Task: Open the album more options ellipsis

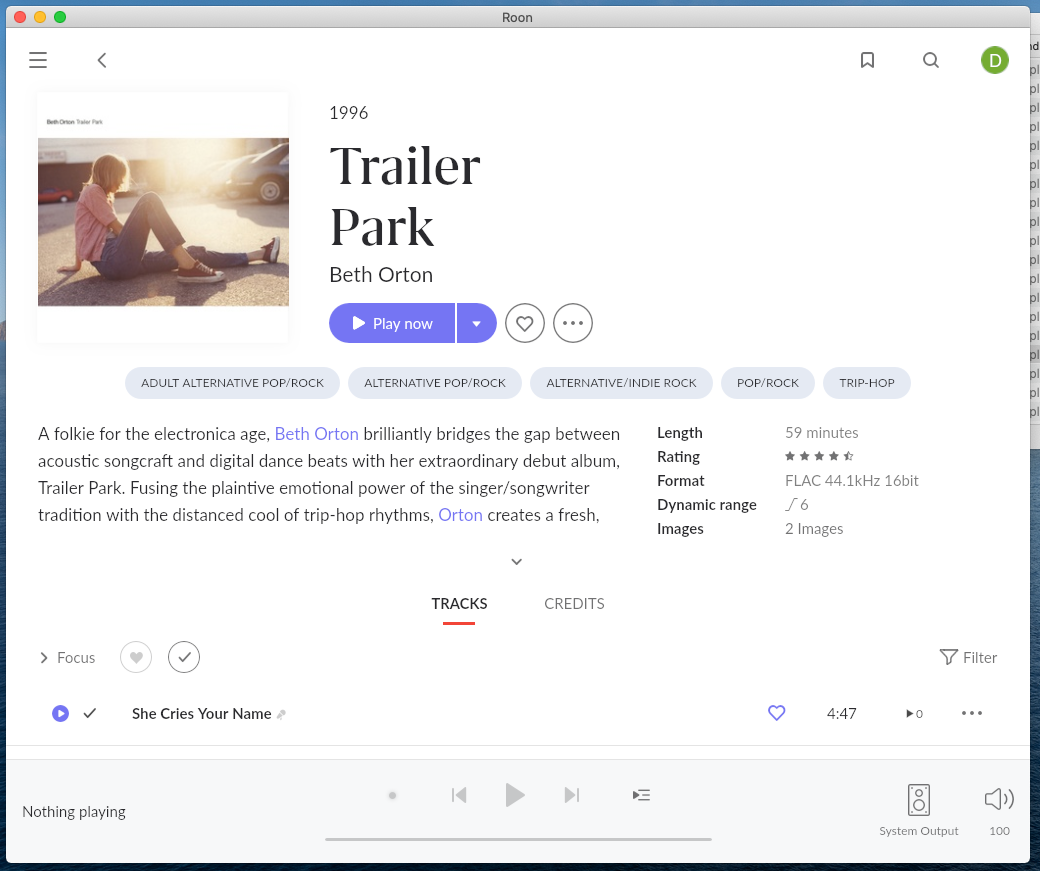Action: 572,323
